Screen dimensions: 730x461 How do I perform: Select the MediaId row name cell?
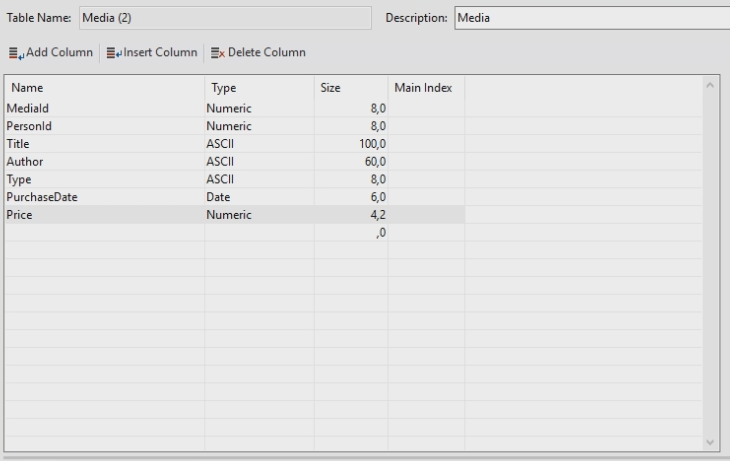104,108
